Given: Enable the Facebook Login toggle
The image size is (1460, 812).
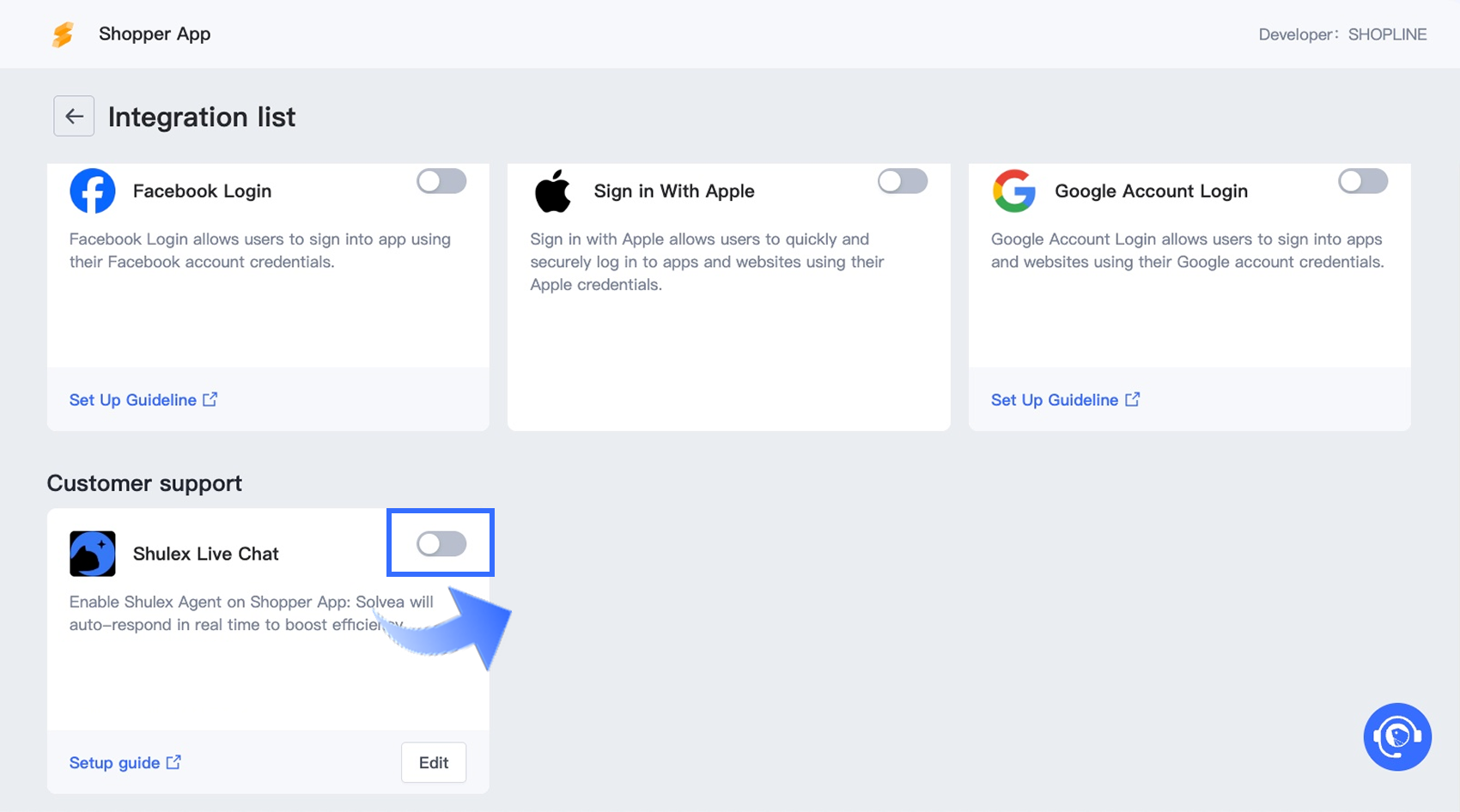Looking at the screenshot, I should click(x=441, y=181).
